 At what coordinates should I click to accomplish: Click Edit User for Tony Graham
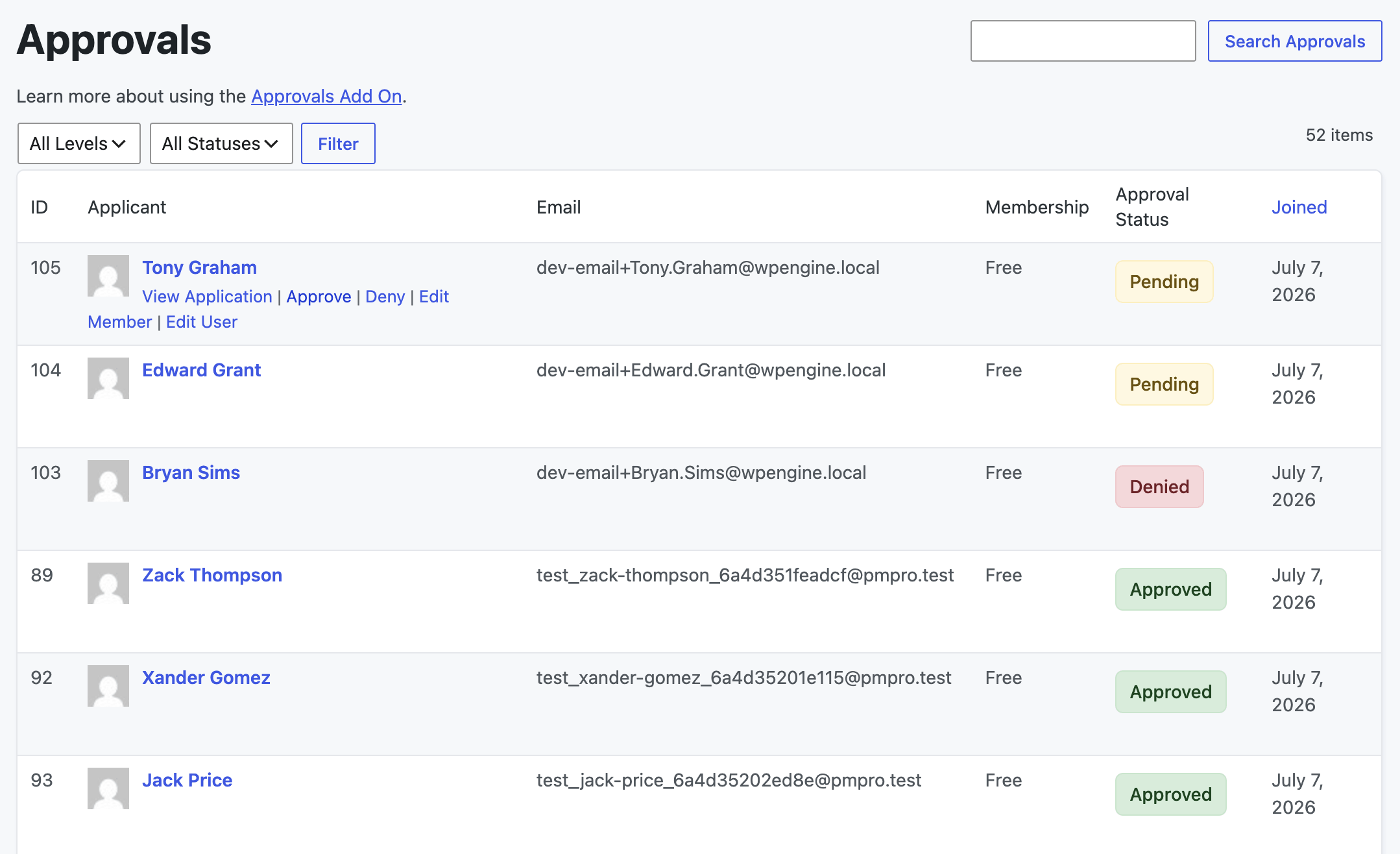202,322
